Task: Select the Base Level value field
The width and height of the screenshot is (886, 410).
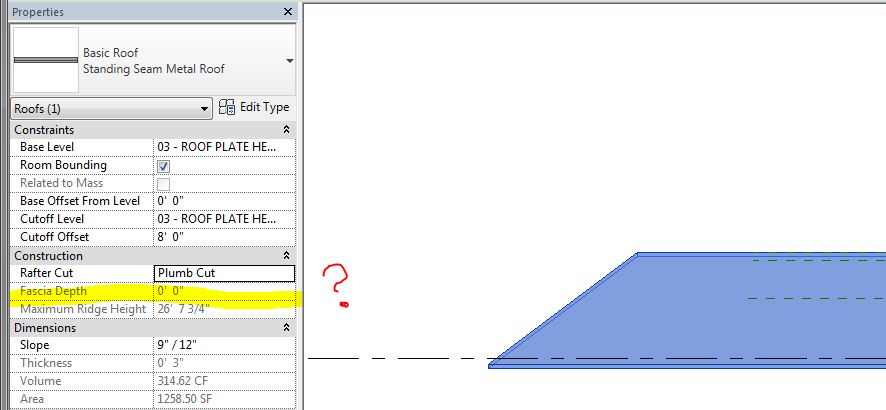Action: pos(224,147)
